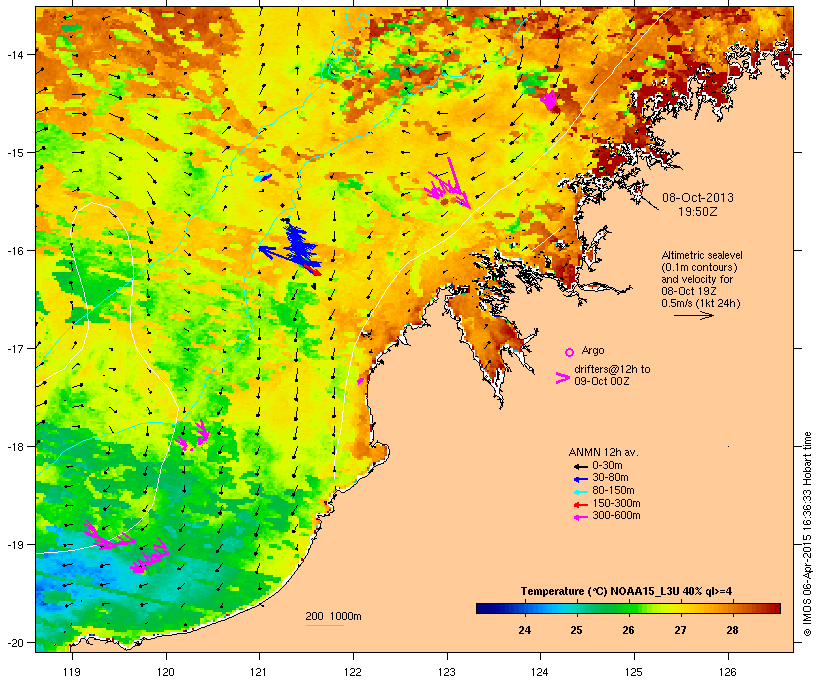
Task: Click the latitude axis label -17
Action: click(14, 348)
